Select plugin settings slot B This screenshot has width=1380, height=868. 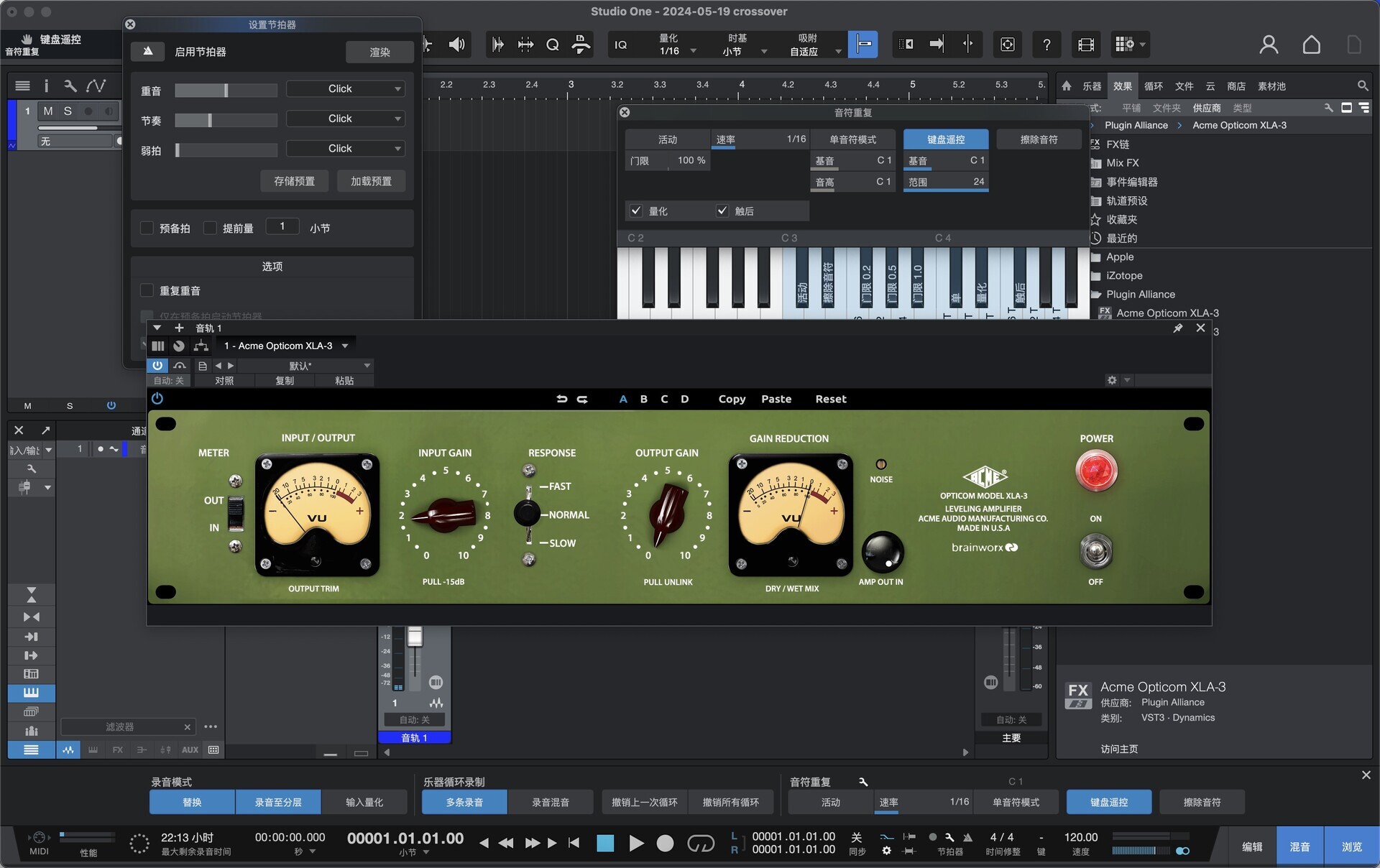tap(644, 400)
